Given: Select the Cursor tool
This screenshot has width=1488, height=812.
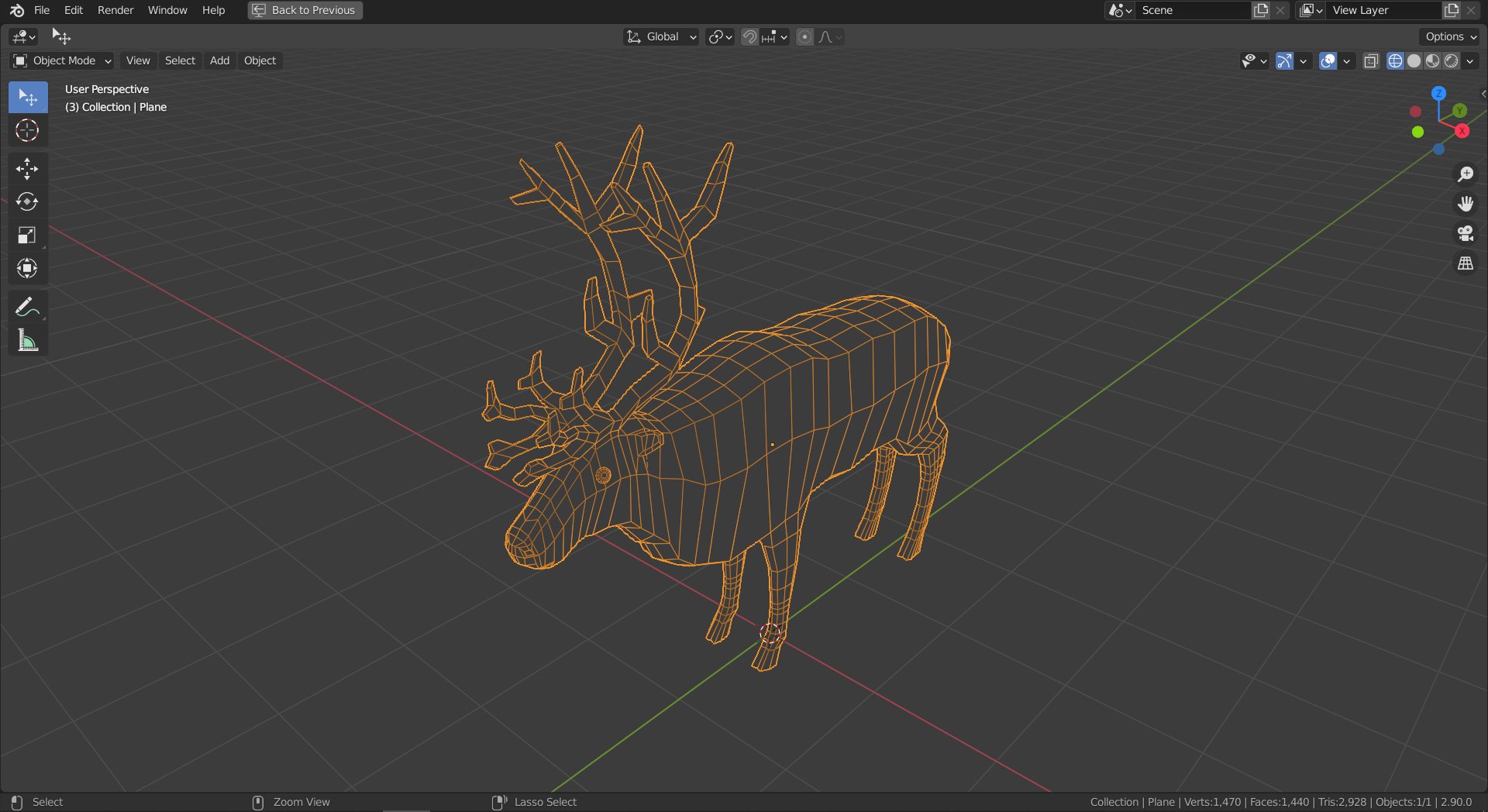Looking at the screenshot, I should pyautogui.click(x=28, y=130).
